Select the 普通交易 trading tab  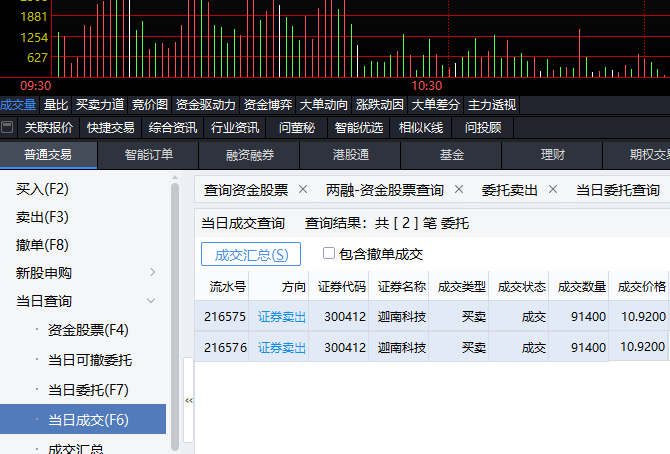pos(48,155)
